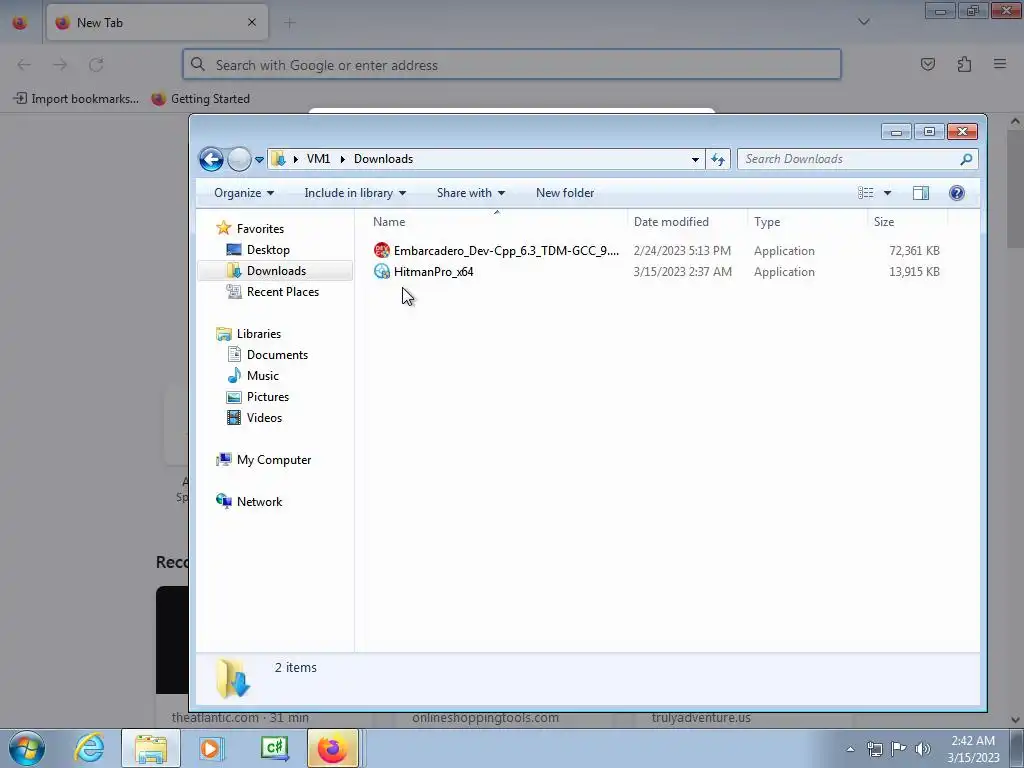The height and width of the screenshot is (768, 1024).
Task: Sort files by Date modified column
Action: point(687,221)
